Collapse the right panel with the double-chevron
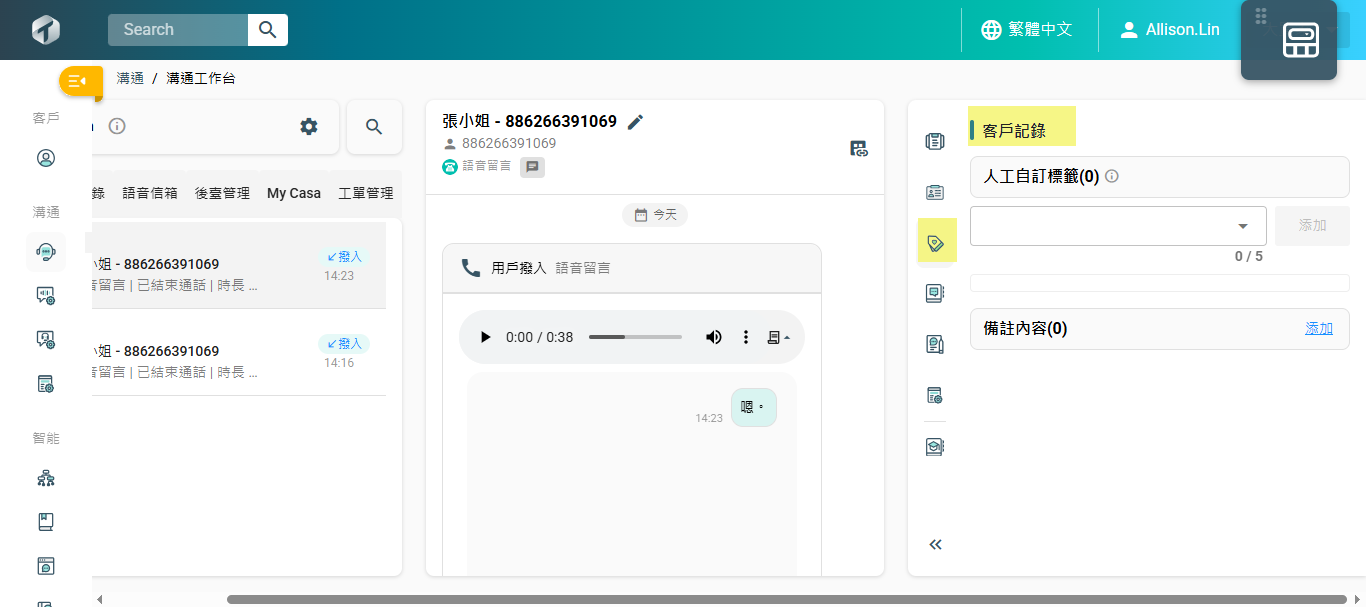 click(x=936, y=545)
